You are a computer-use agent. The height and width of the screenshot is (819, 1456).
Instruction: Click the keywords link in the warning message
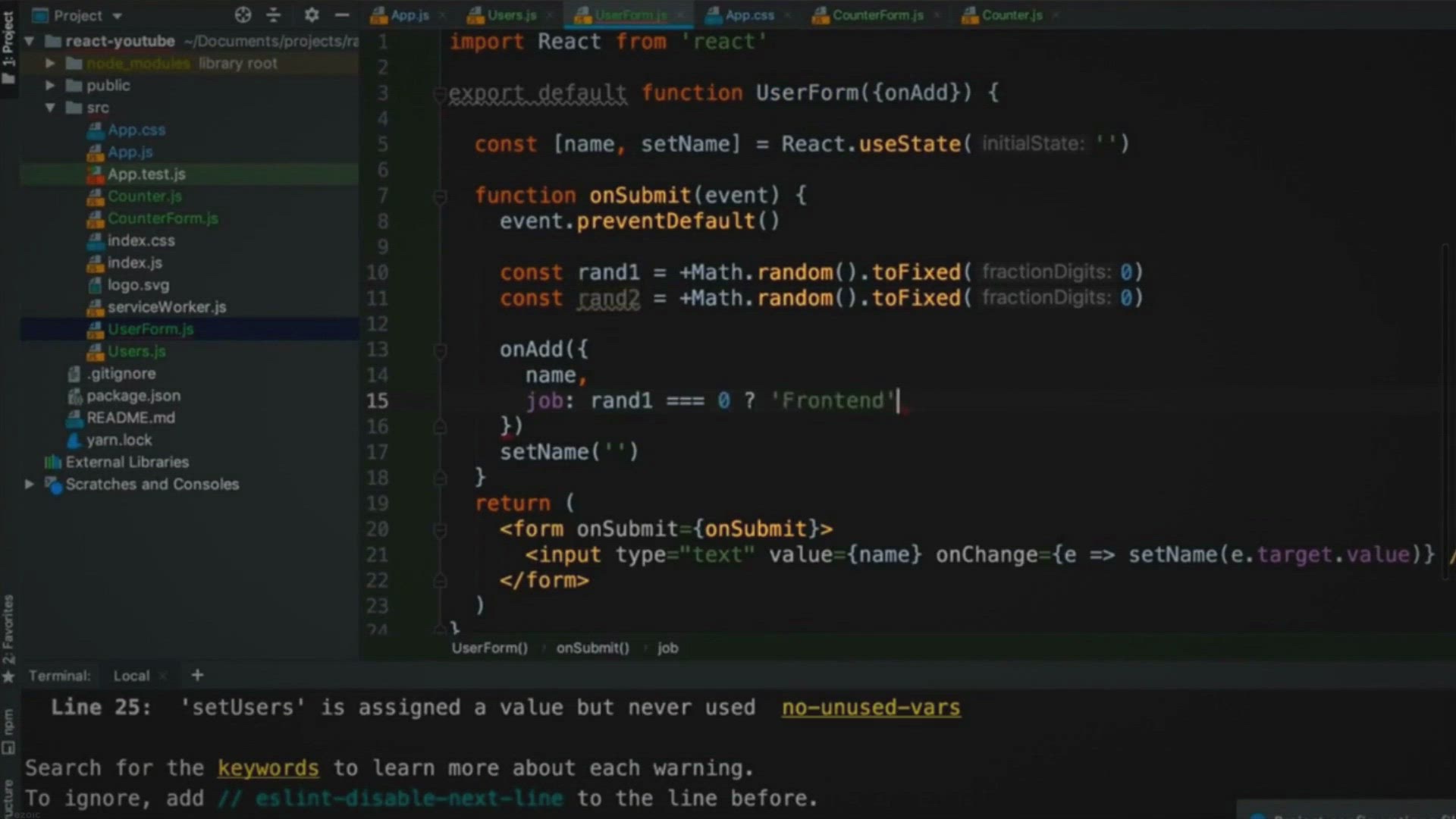[x=268, y=767]
